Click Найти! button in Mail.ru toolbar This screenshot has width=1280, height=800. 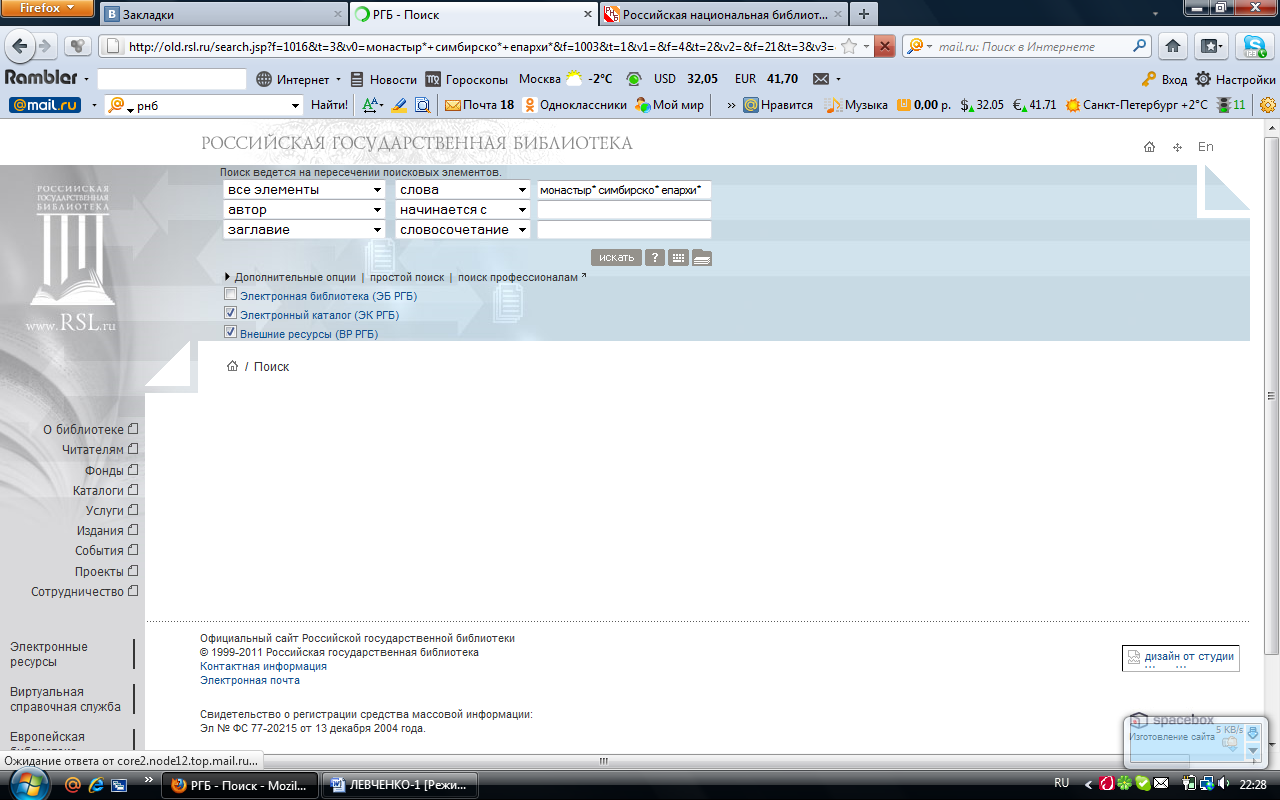pyautogui.click(x=329, y=104)
